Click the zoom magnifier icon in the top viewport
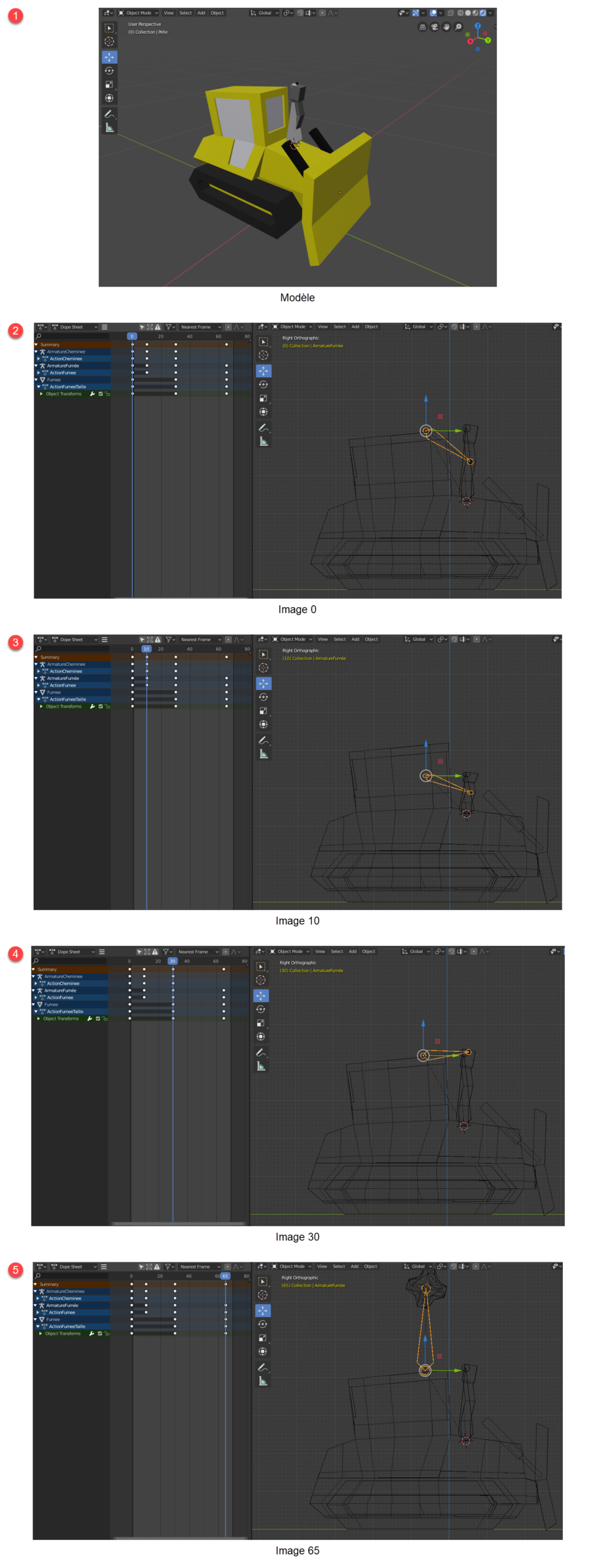This screenshot has height=1568, width=596. 458,27
